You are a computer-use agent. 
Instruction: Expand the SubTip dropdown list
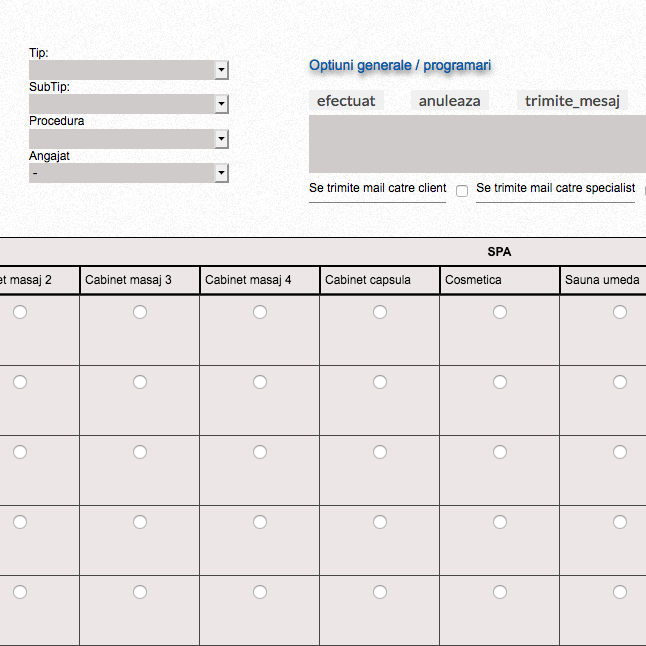pos(129,104)
